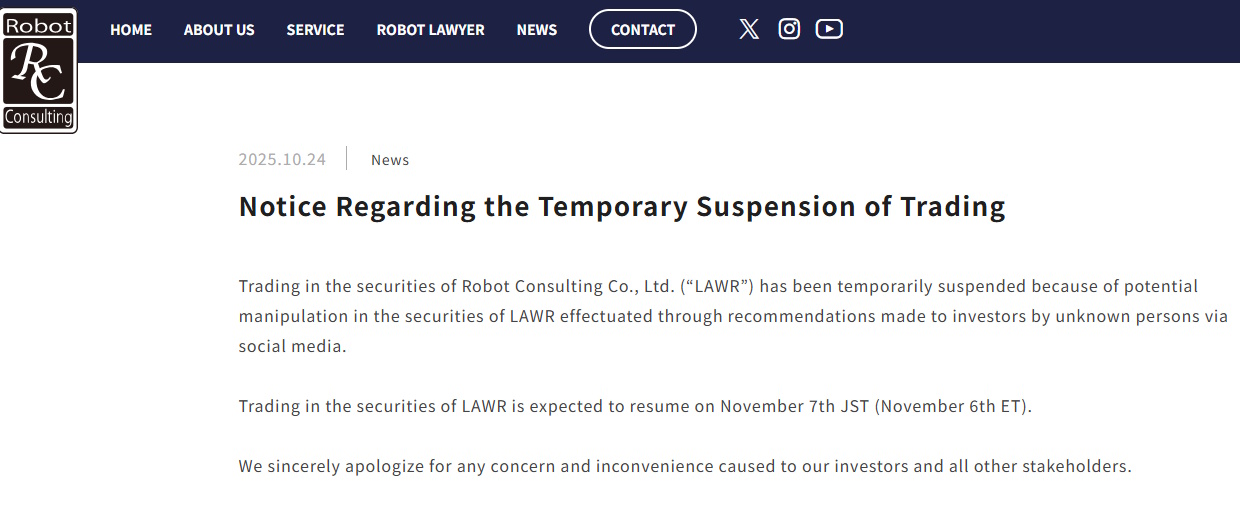Open the X (Twitter) social link
1240x530 pixels.
(749, 29)
